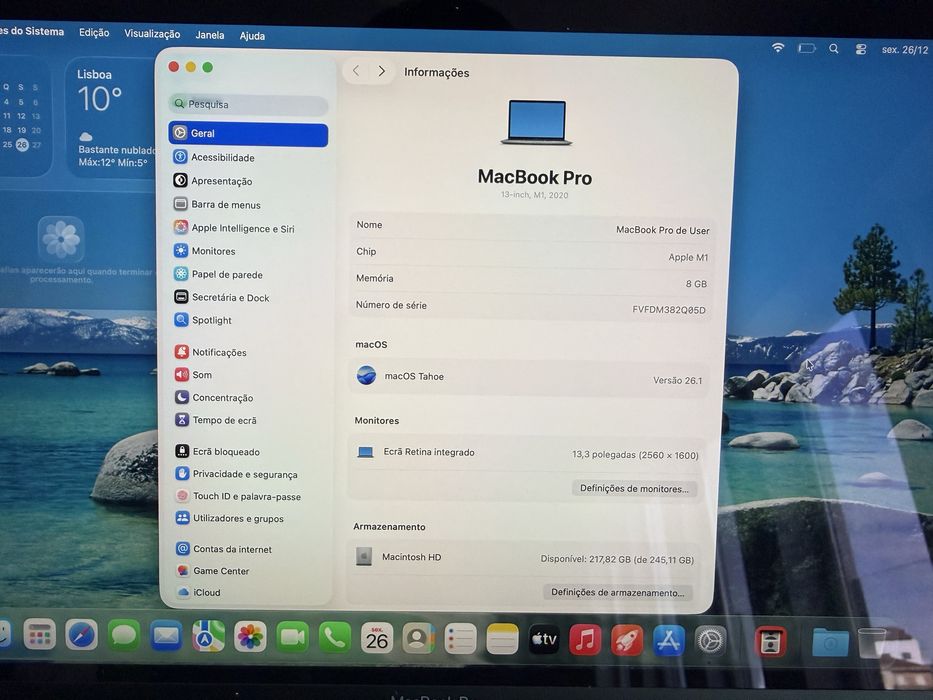Open Calendar from the Dock

coord(377,638)
